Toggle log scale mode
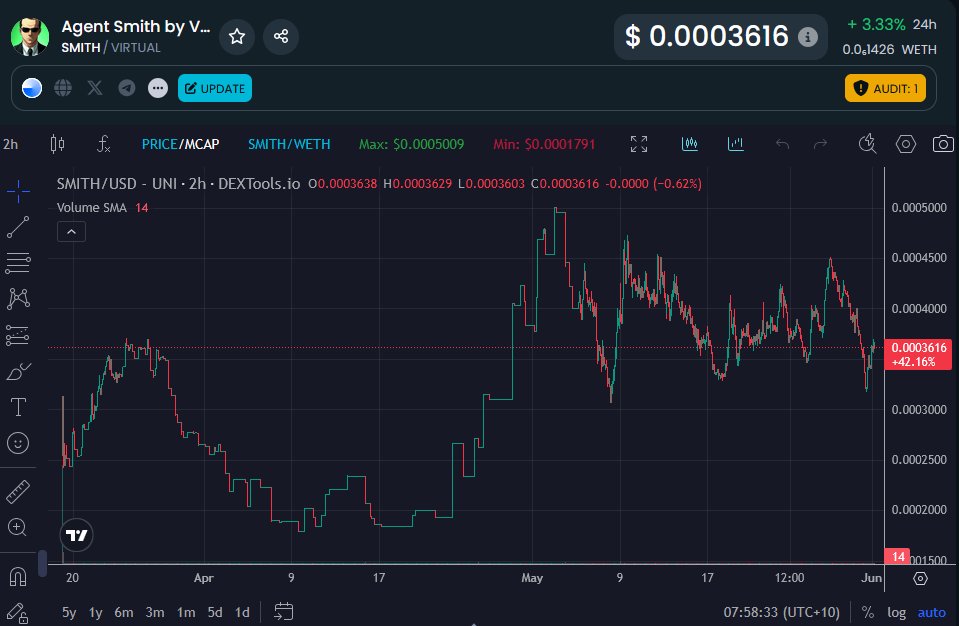Image resolution: width=959 pixels, height=626 pixels. (x=897, y=612)
